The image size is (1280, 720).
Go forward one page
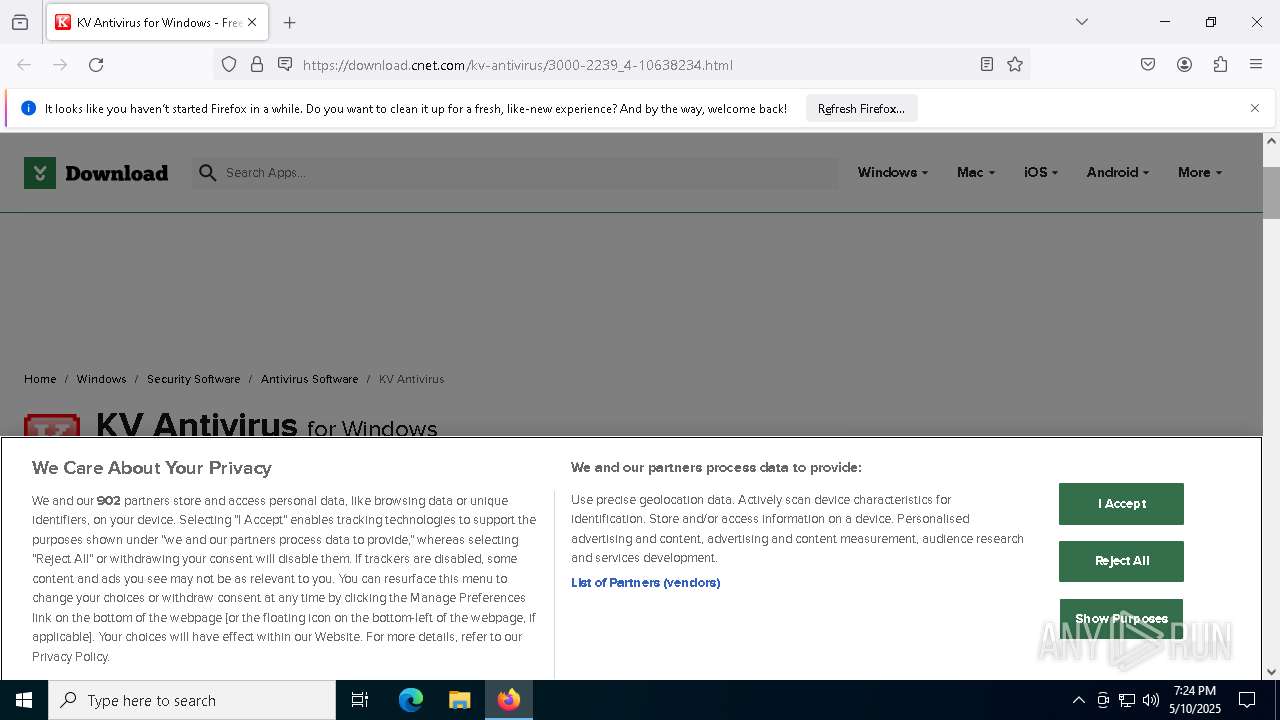[60, 65]
